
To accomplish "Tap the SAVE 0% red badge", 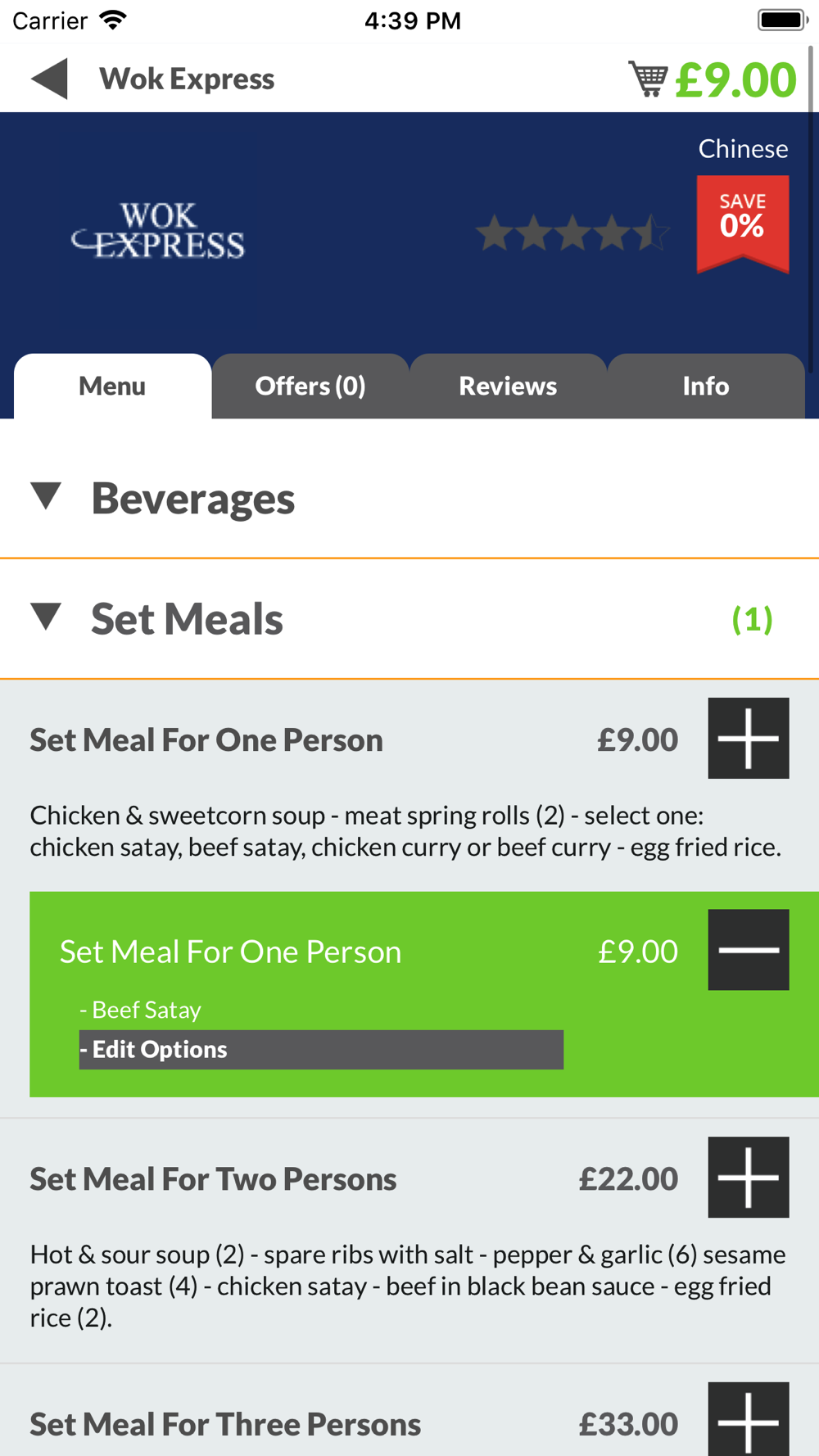I will pos(743,224).
